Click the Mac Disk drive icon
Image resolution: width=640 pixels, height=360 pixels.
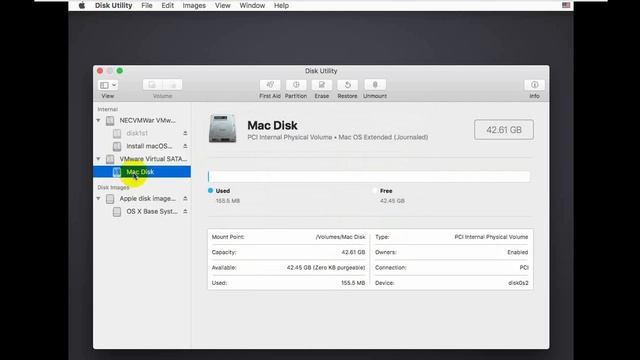coord(222,129)
